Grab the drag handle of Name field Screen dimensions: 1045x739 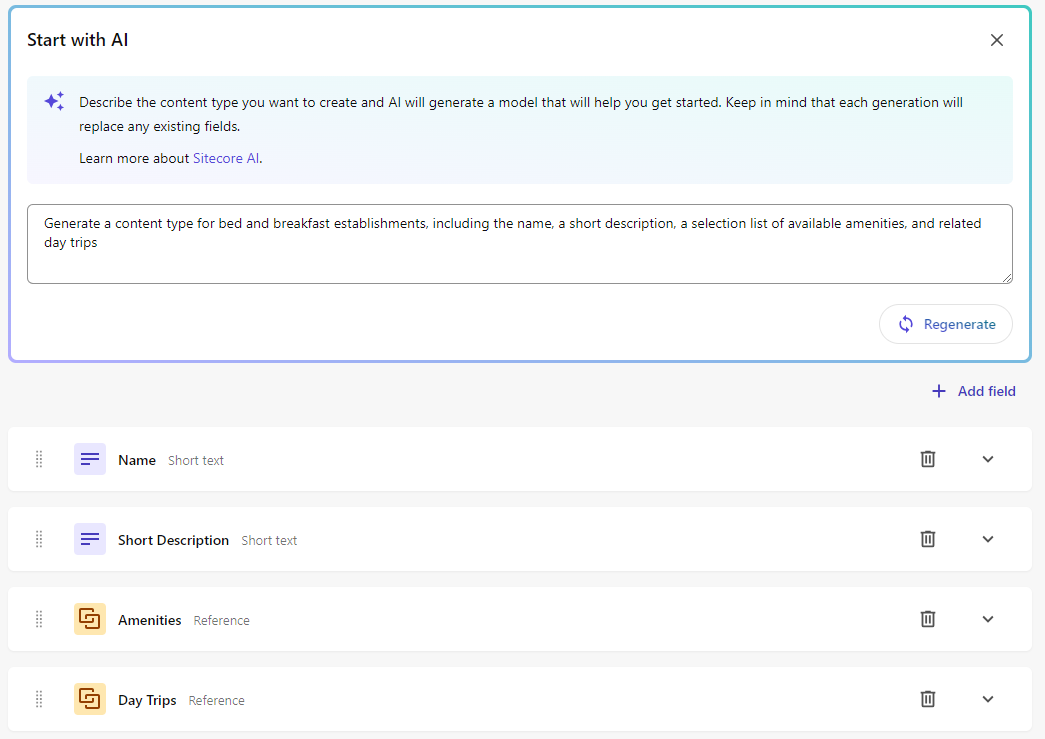[x=39, y=459]
